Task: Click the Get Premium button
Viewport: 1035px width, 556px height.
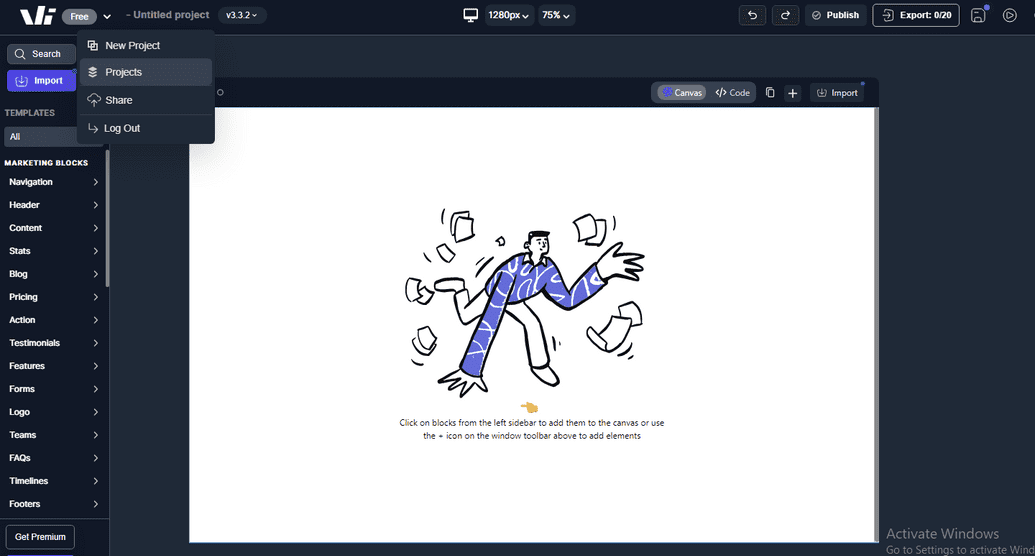Action: pos(40,537)
